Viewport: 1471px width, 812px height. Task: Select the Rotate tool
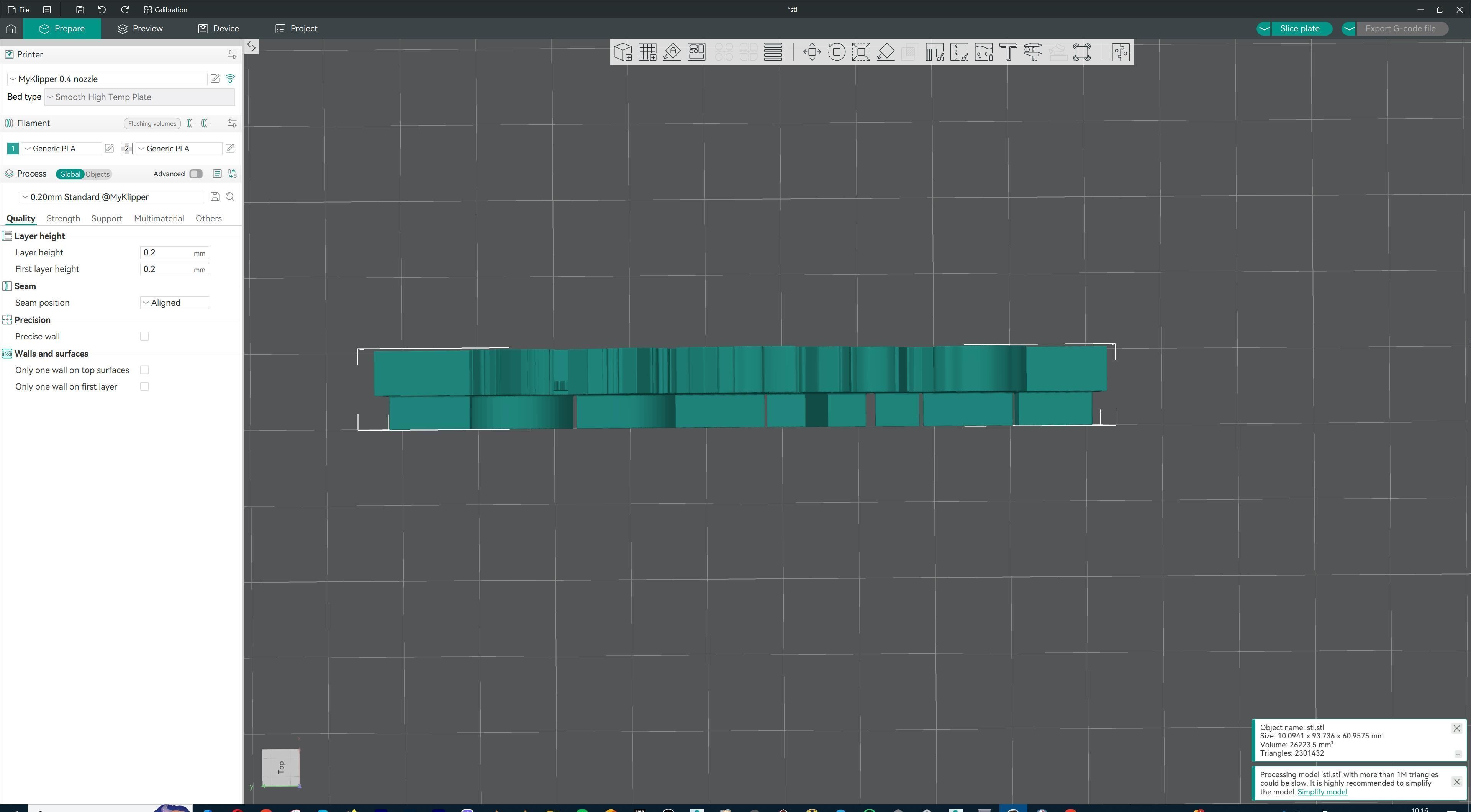pos(837,52)
